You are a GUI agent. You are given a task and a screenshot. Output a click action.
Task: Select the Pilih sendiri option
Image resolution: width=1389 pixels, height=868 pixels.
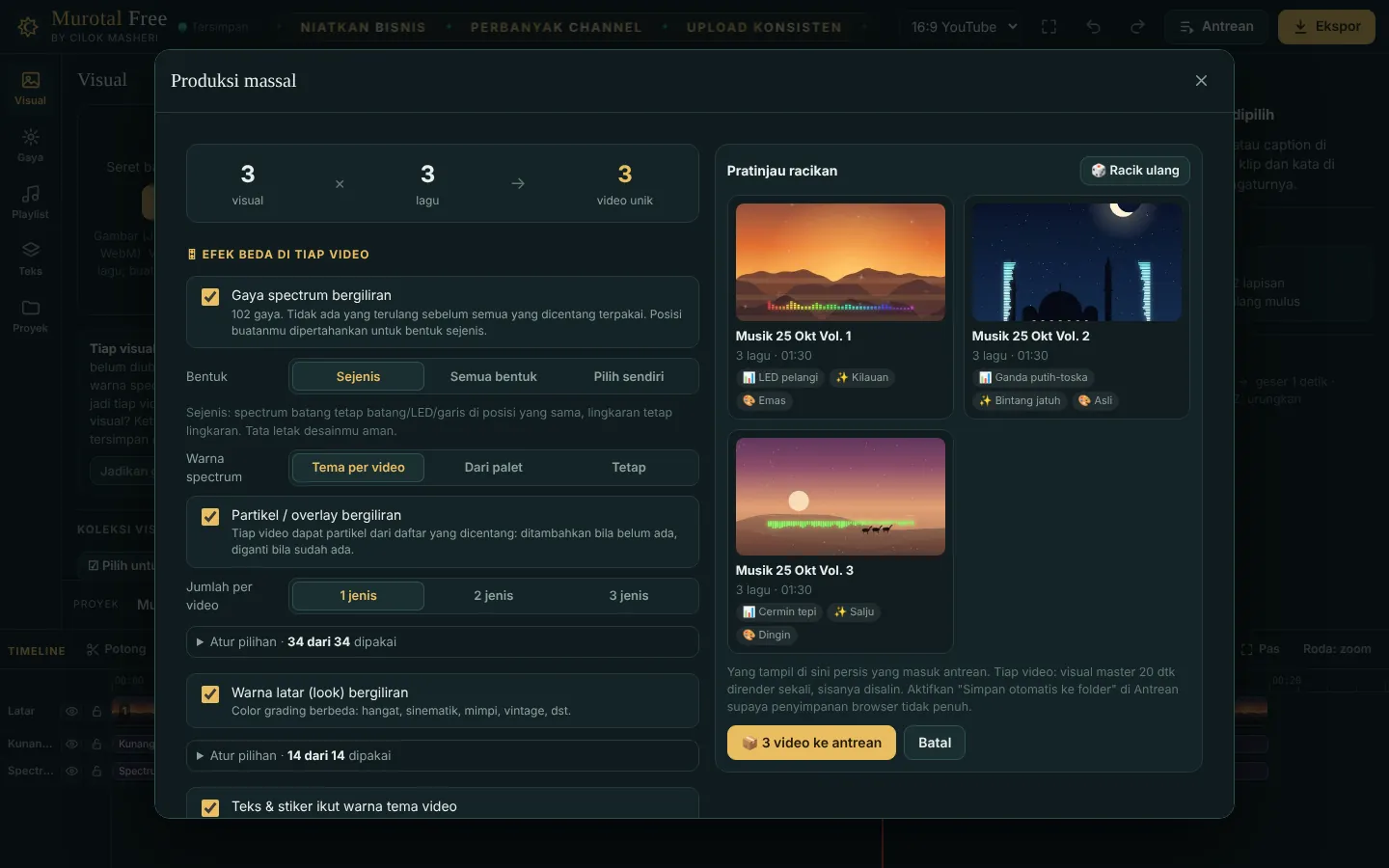[629, 377]
